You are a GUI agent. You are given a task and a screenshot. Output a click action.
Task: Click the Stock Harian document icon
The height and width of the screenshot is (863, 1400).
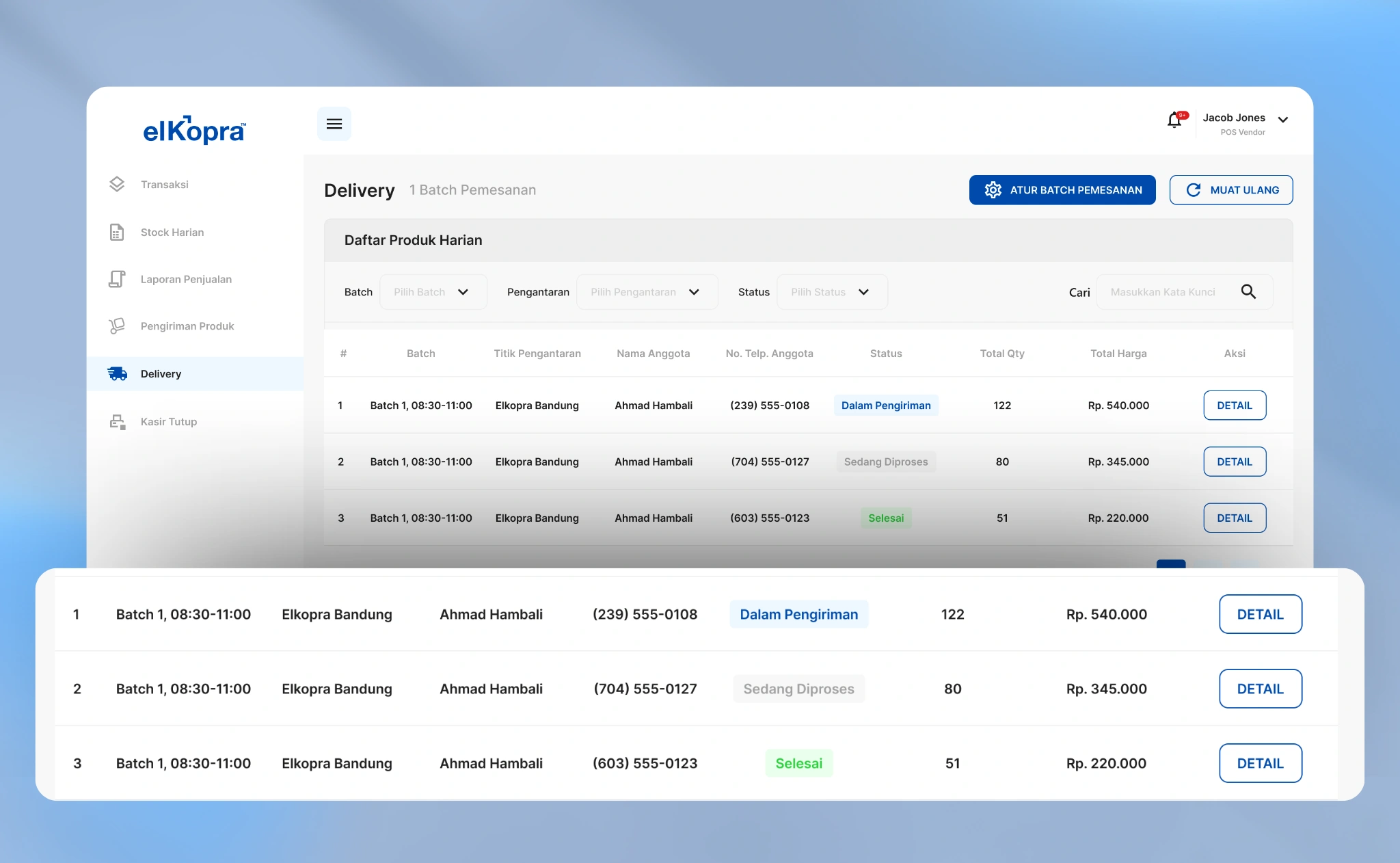pyautogui.click(x=117, y=233)
